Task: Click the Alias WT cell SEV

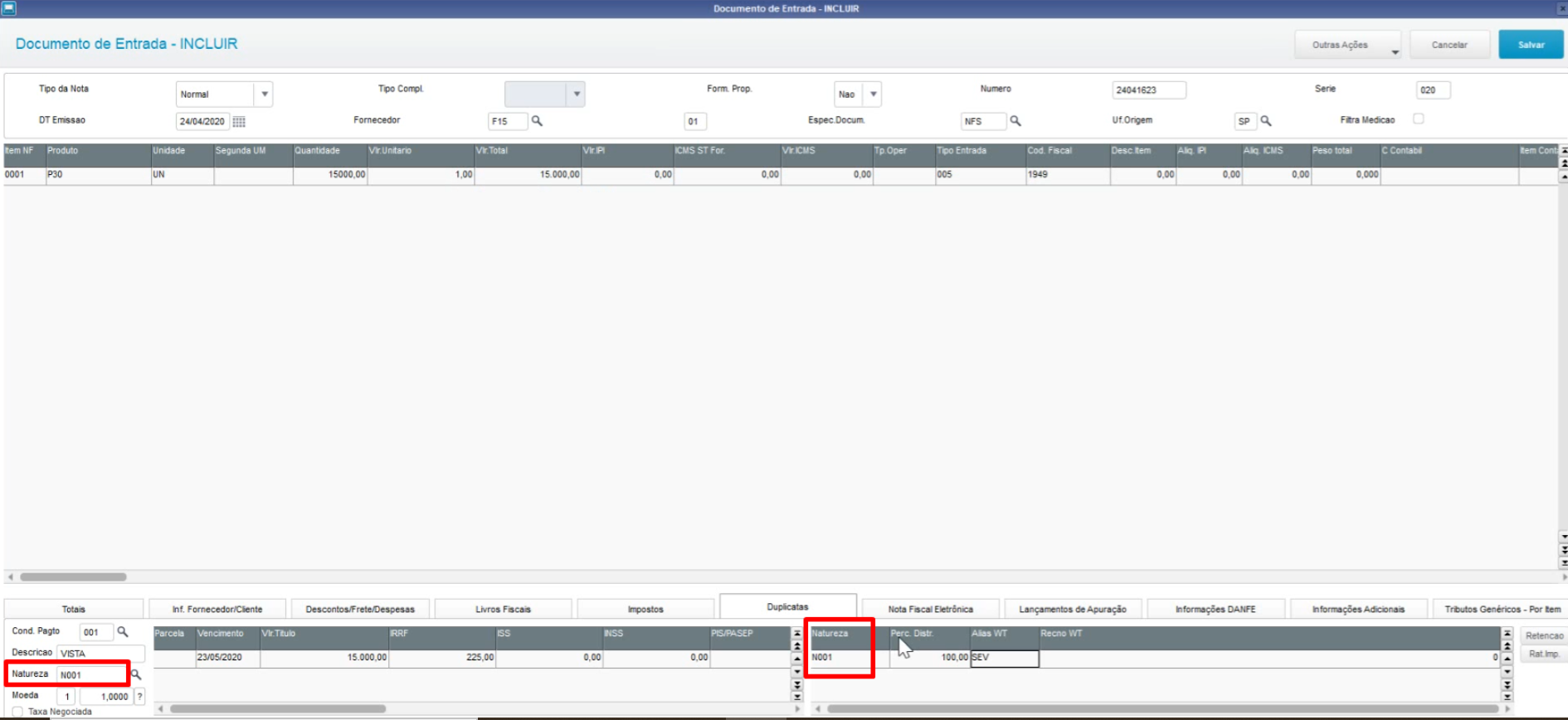Action: [x=1005, y=658]
